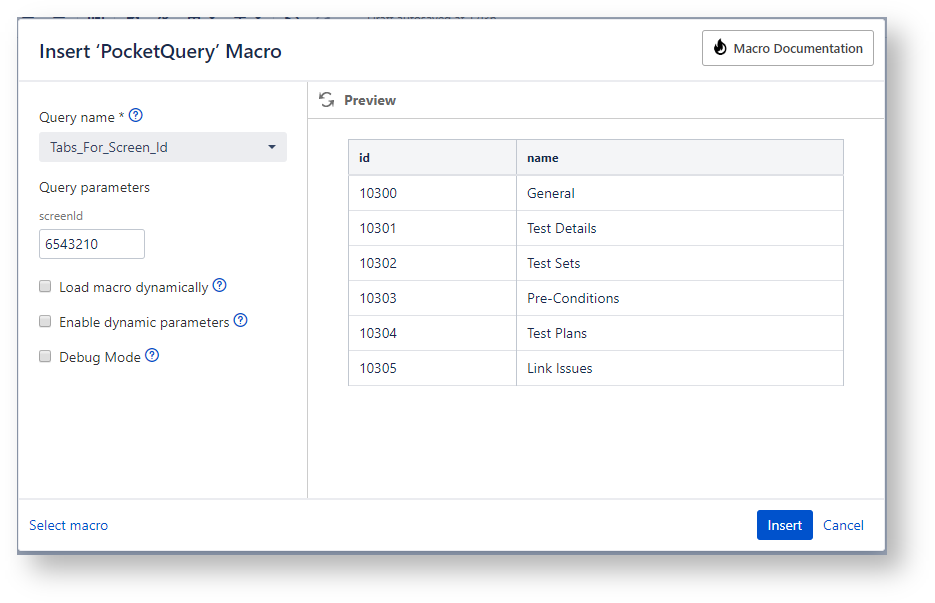The image size is (935, 603).
Task: Turn on Debug Mode
Action: click(x=45, y=356)
